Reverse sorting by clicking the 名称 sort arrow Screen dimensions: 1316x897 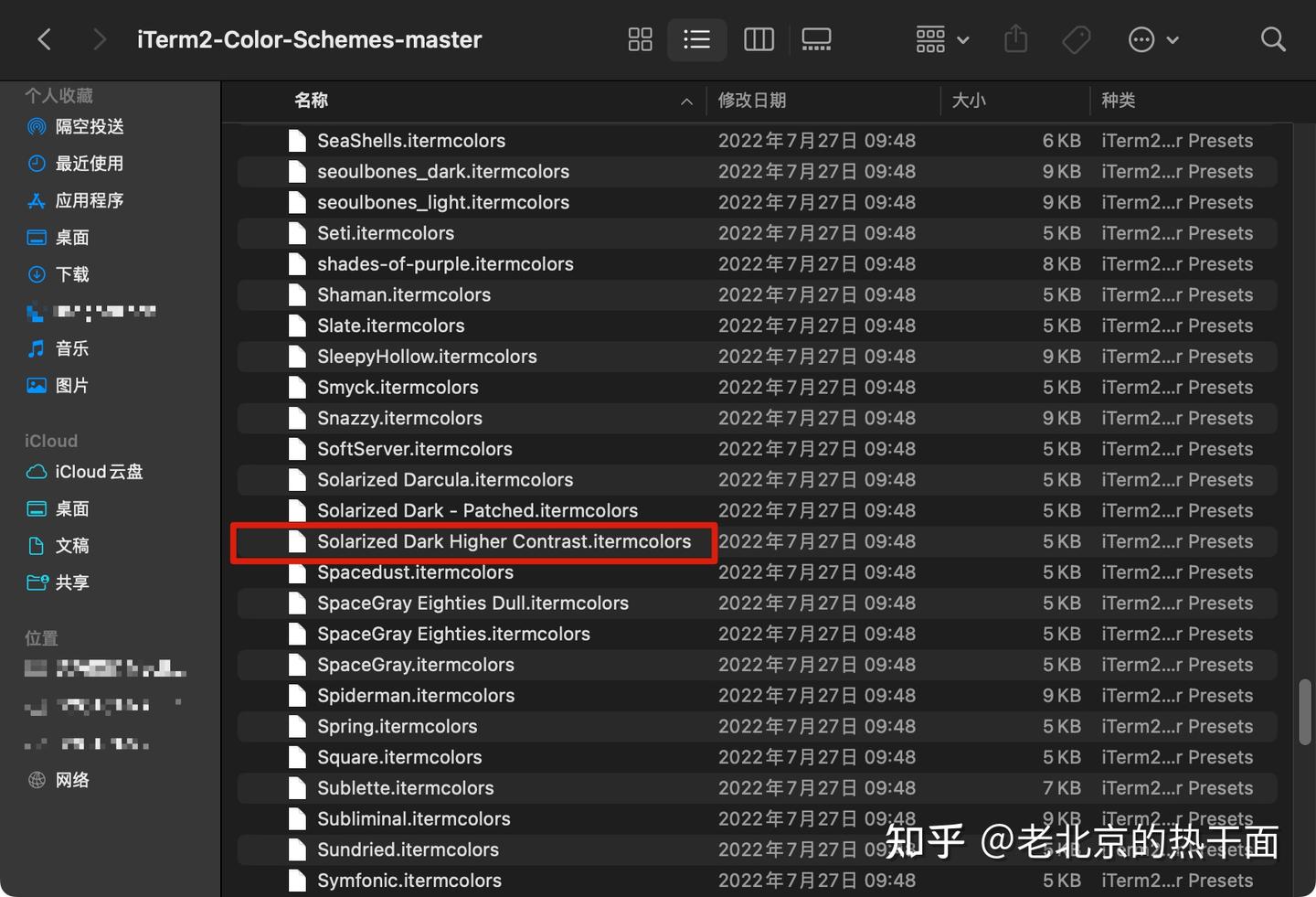(x=686, y=101)
